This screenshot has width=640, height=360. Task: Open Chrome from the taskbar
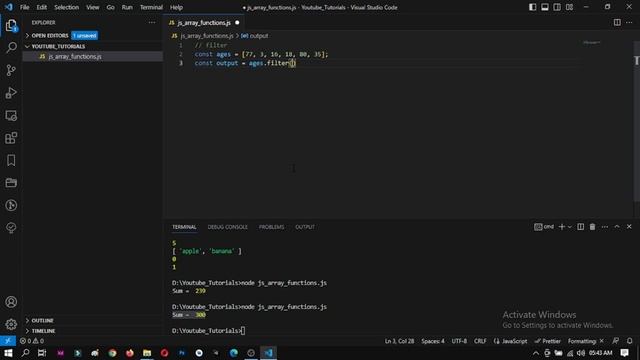pyautogui.click(x=112, y=353)
